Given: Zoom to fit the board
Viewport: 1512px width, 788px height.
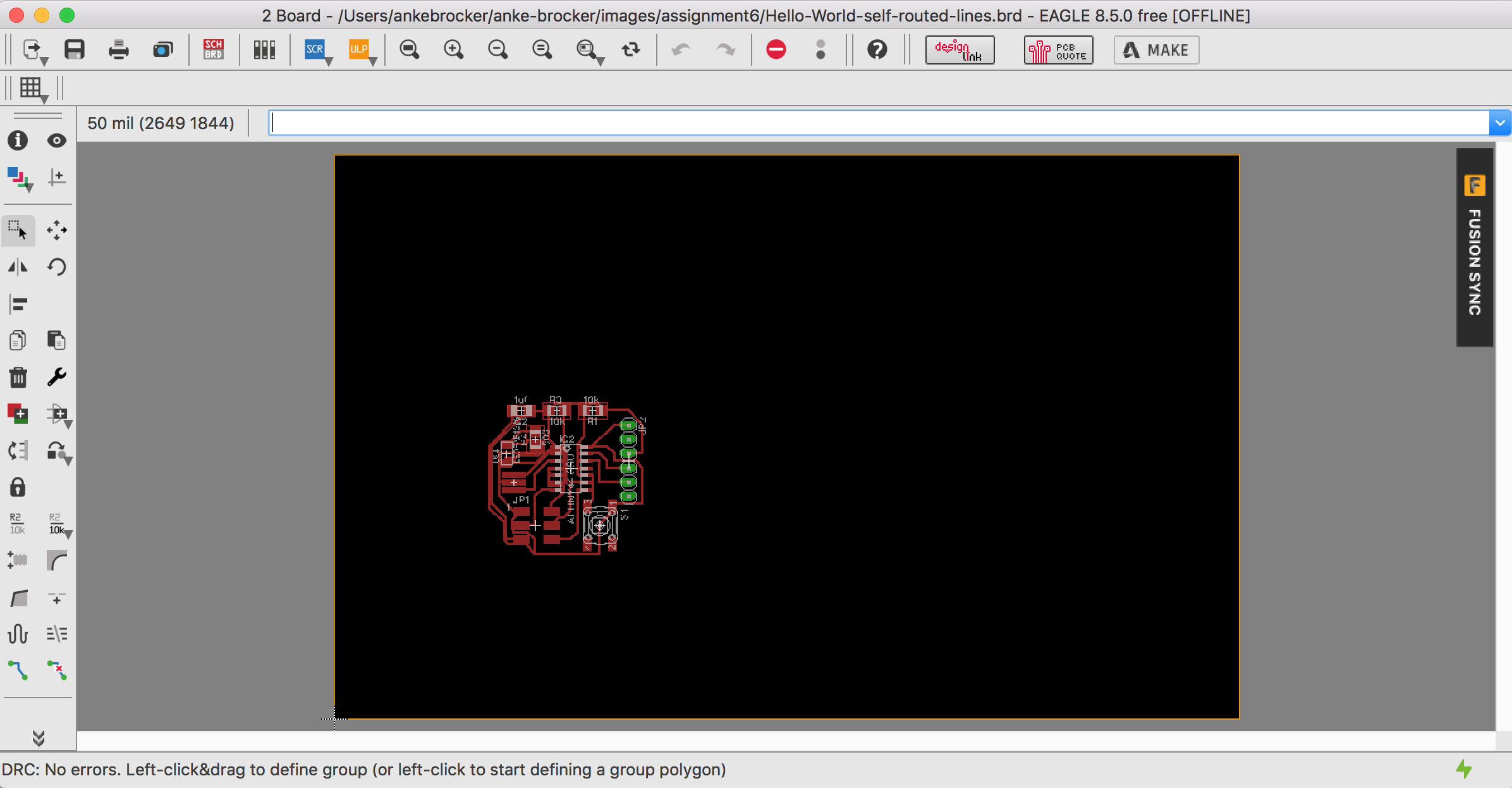Looking at the screenshot, I should [410, 49].
